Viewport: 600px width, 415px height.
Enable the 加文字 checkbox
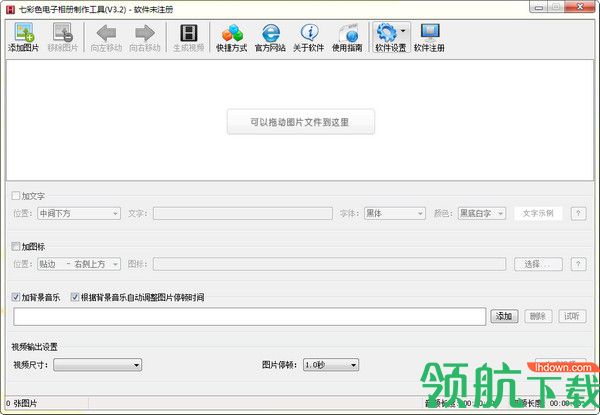click(16, 196)
